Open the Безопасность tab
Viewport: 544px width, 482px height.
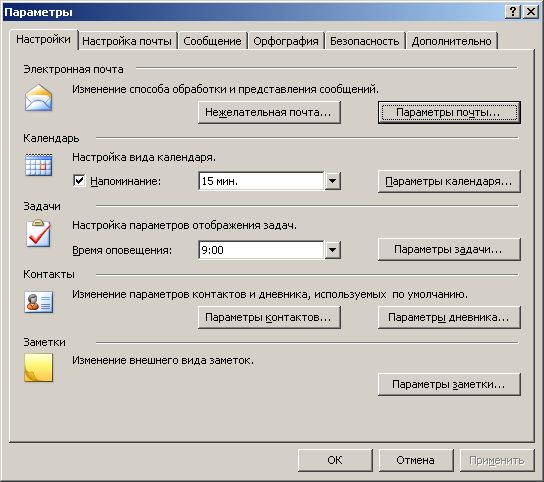[364, 41]
